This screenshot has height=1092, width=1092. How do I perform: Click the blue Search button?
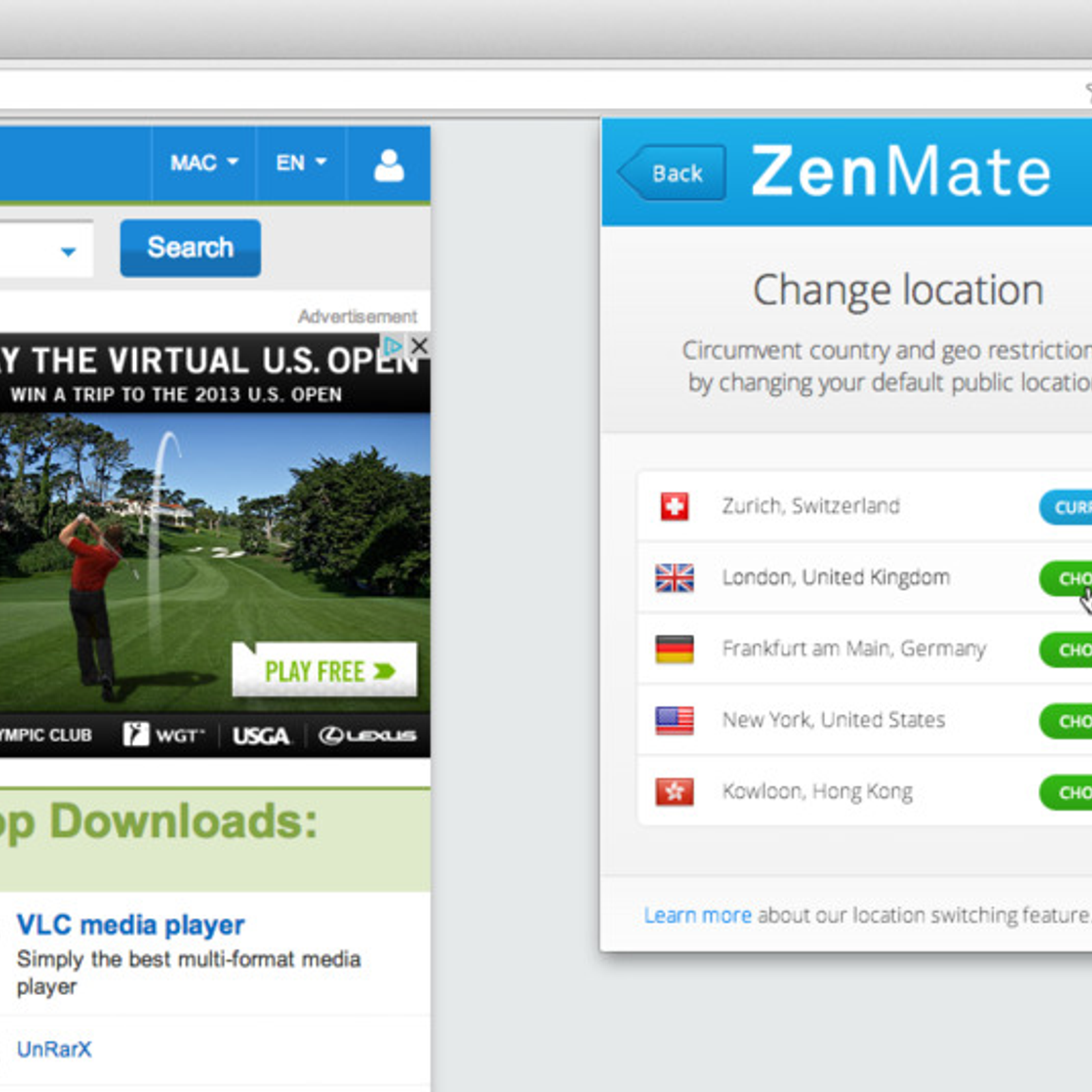[x=190, y=247]
